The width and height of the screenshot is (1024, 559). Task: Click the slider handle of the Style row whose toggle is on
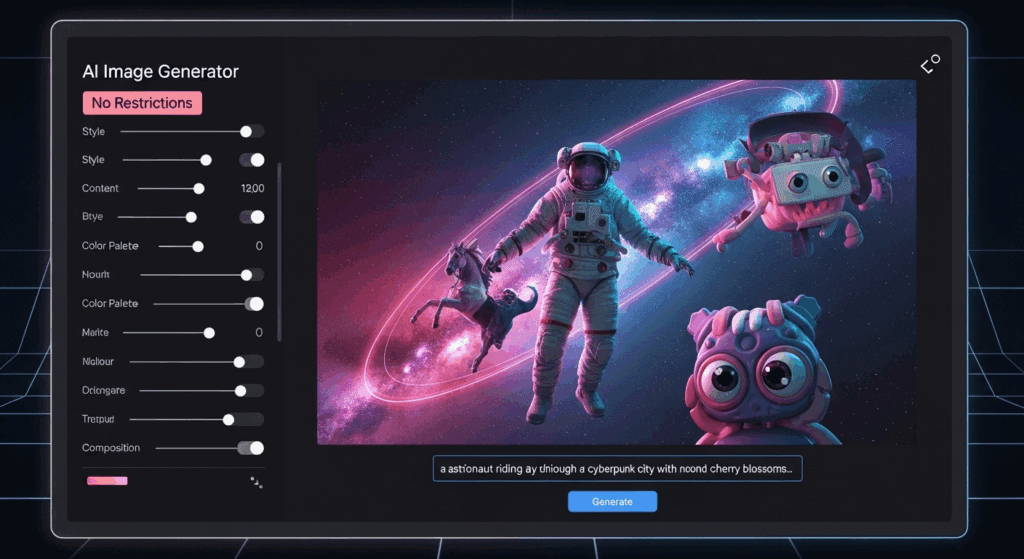[206, 160]
